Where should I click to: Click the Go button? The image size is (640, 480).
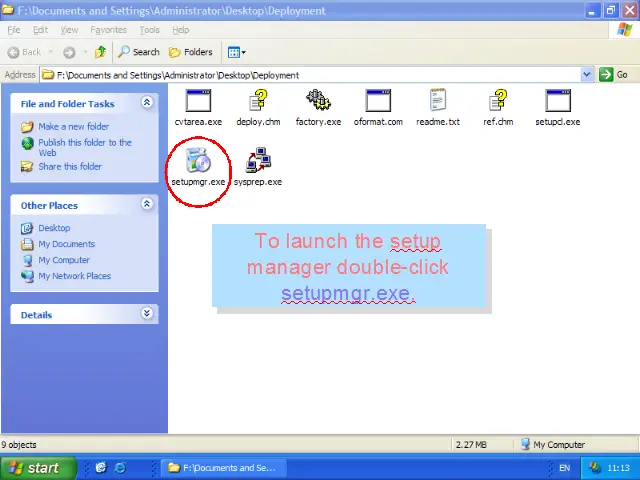tap(613, 75)
